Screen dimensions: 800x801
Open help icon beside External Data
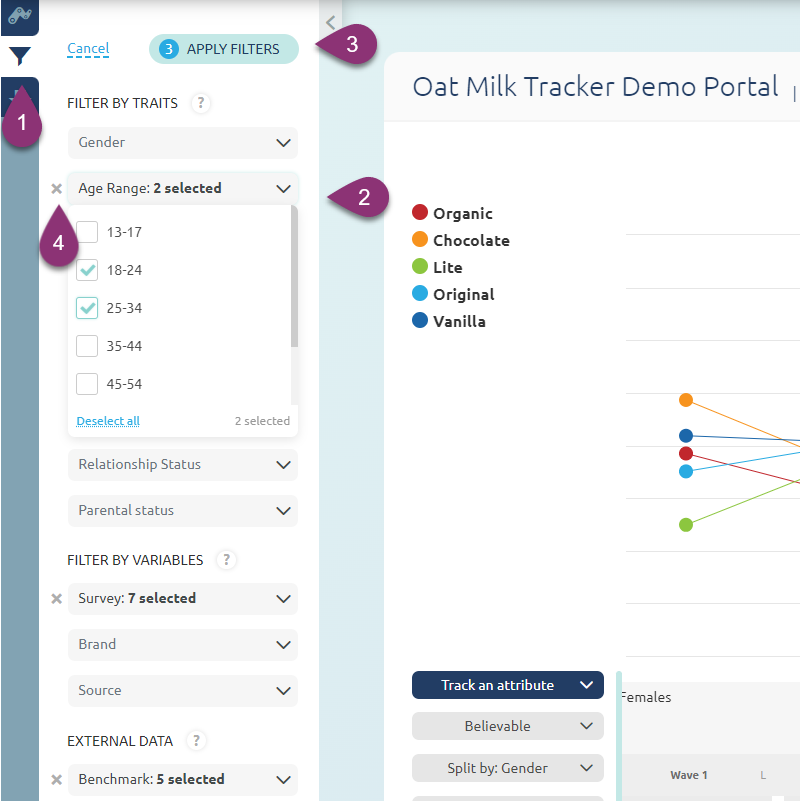(x=197, y=741)
